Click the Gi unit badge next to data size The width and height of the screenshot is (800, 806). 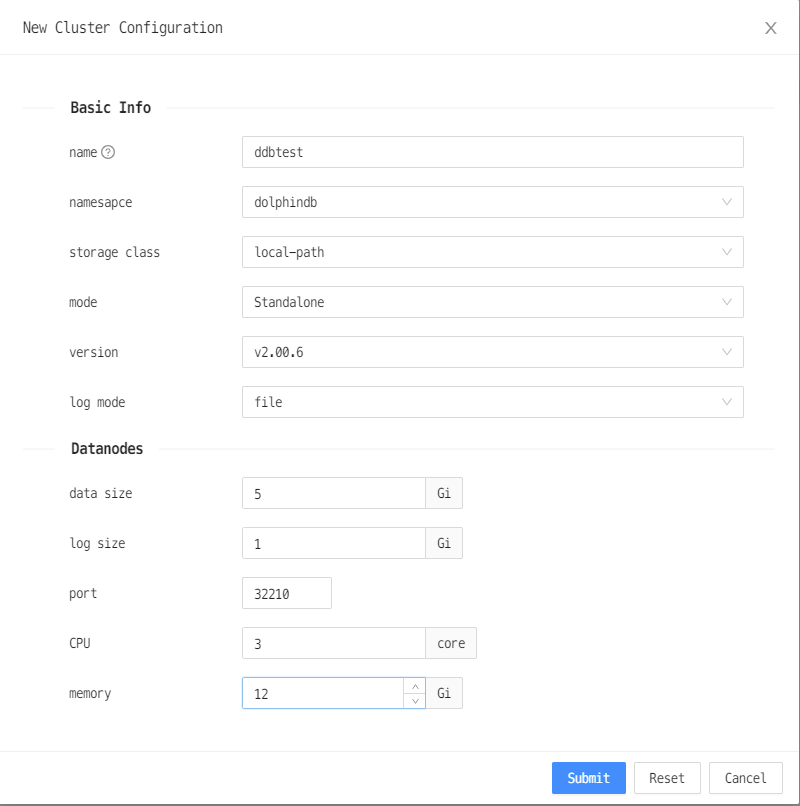point(444,493)
